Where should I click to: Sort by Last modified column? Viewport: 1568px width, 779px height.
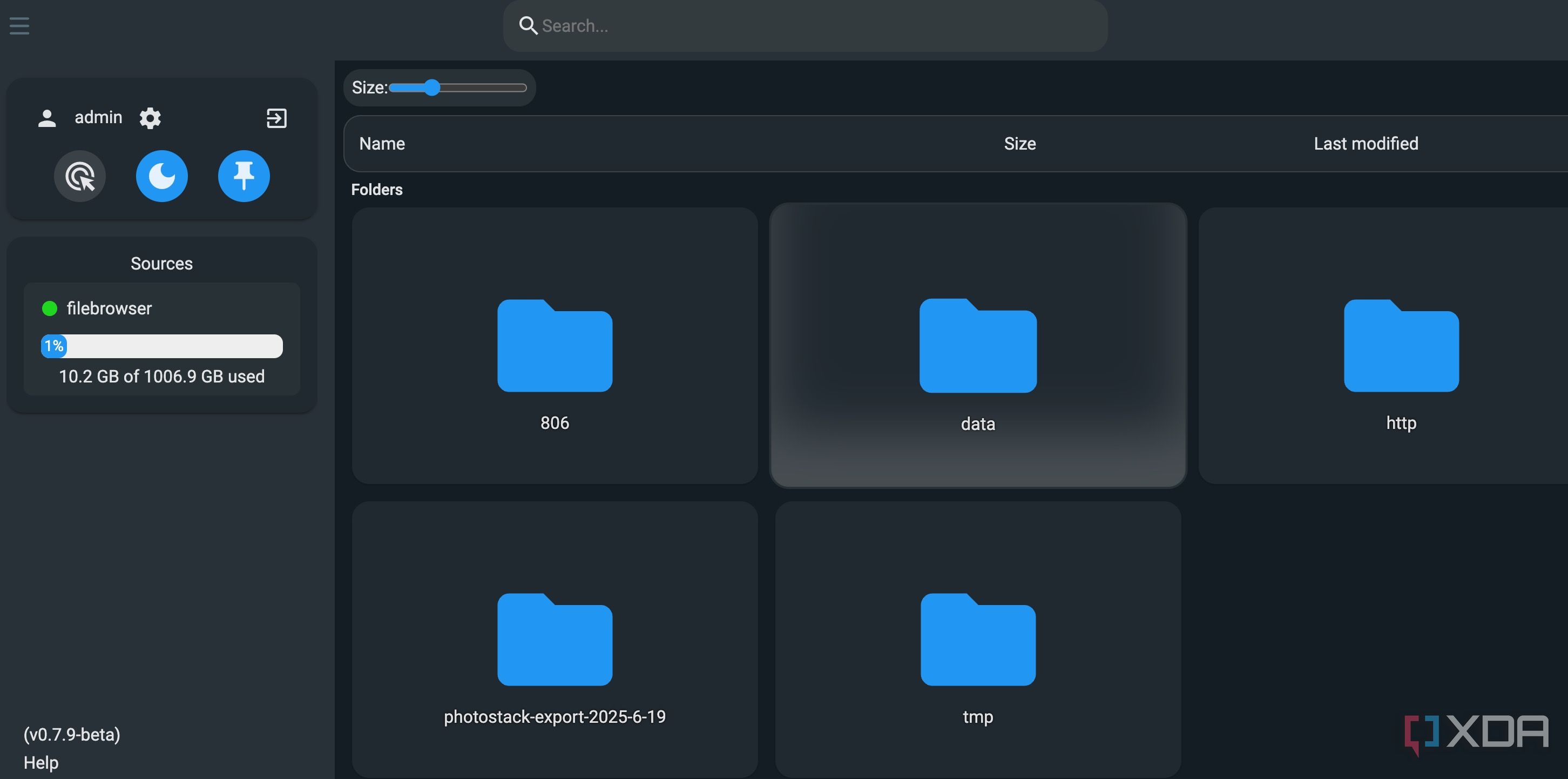[x=1366, y=144]
